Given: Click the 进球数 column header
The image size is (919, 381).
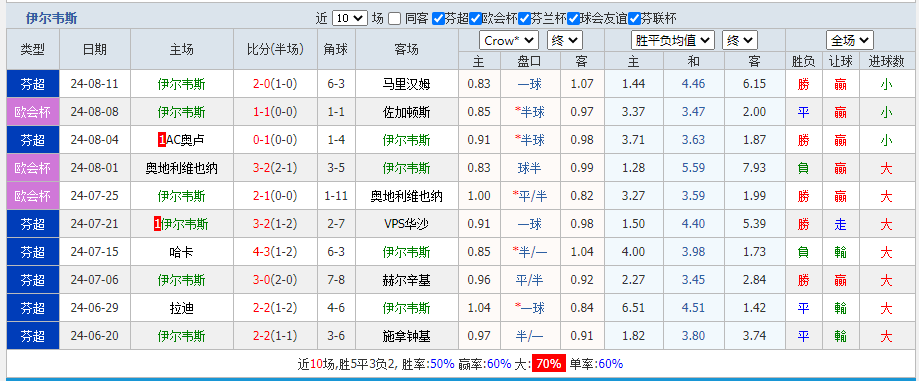Looking at the screenshot, I should pos(886,61).
